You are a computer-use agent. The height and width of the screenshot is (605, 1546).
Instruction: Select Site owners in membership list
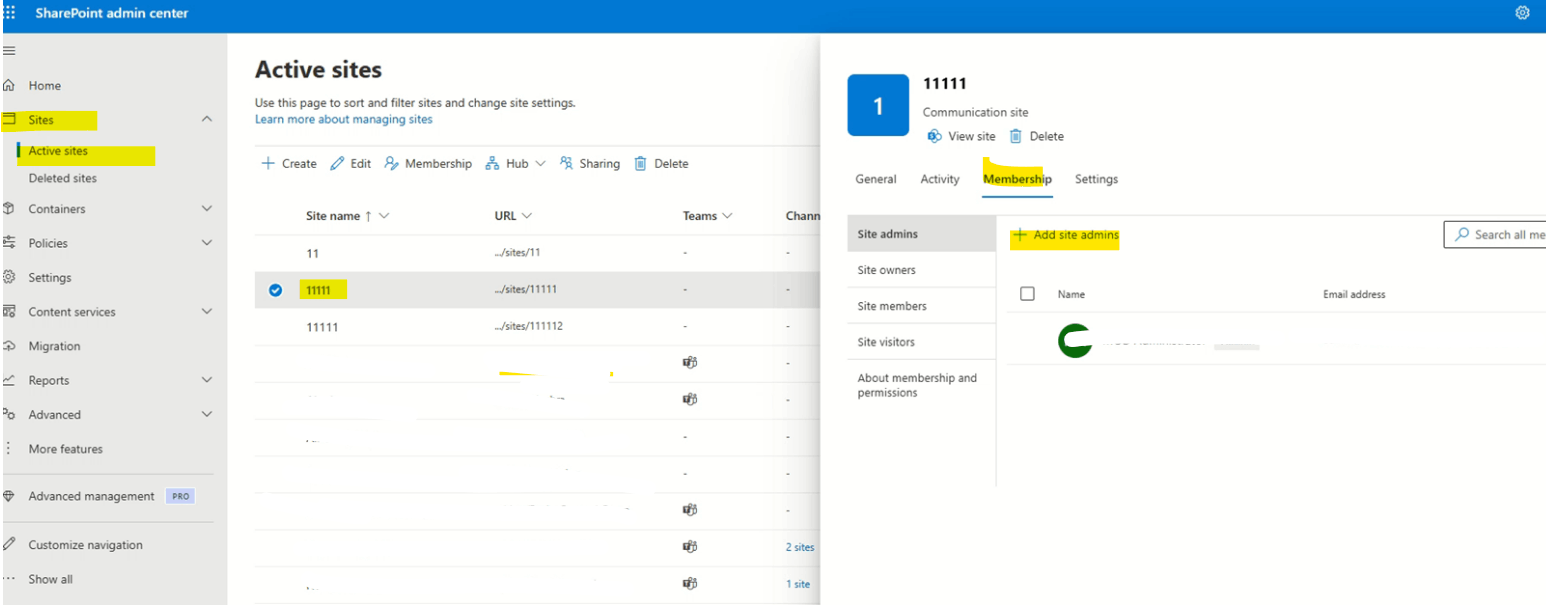point(921,270)
